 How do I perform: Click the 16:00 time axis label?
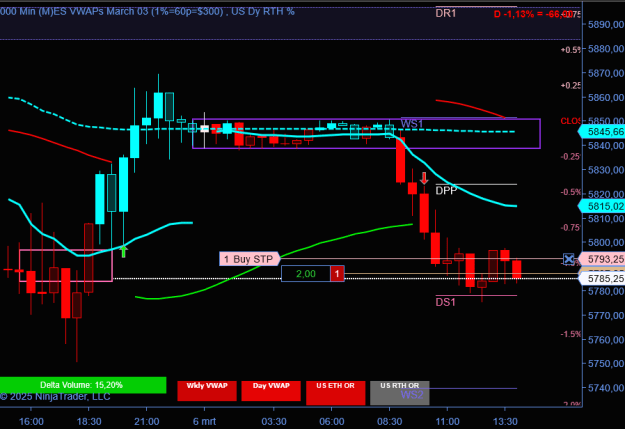pos(31,421)
